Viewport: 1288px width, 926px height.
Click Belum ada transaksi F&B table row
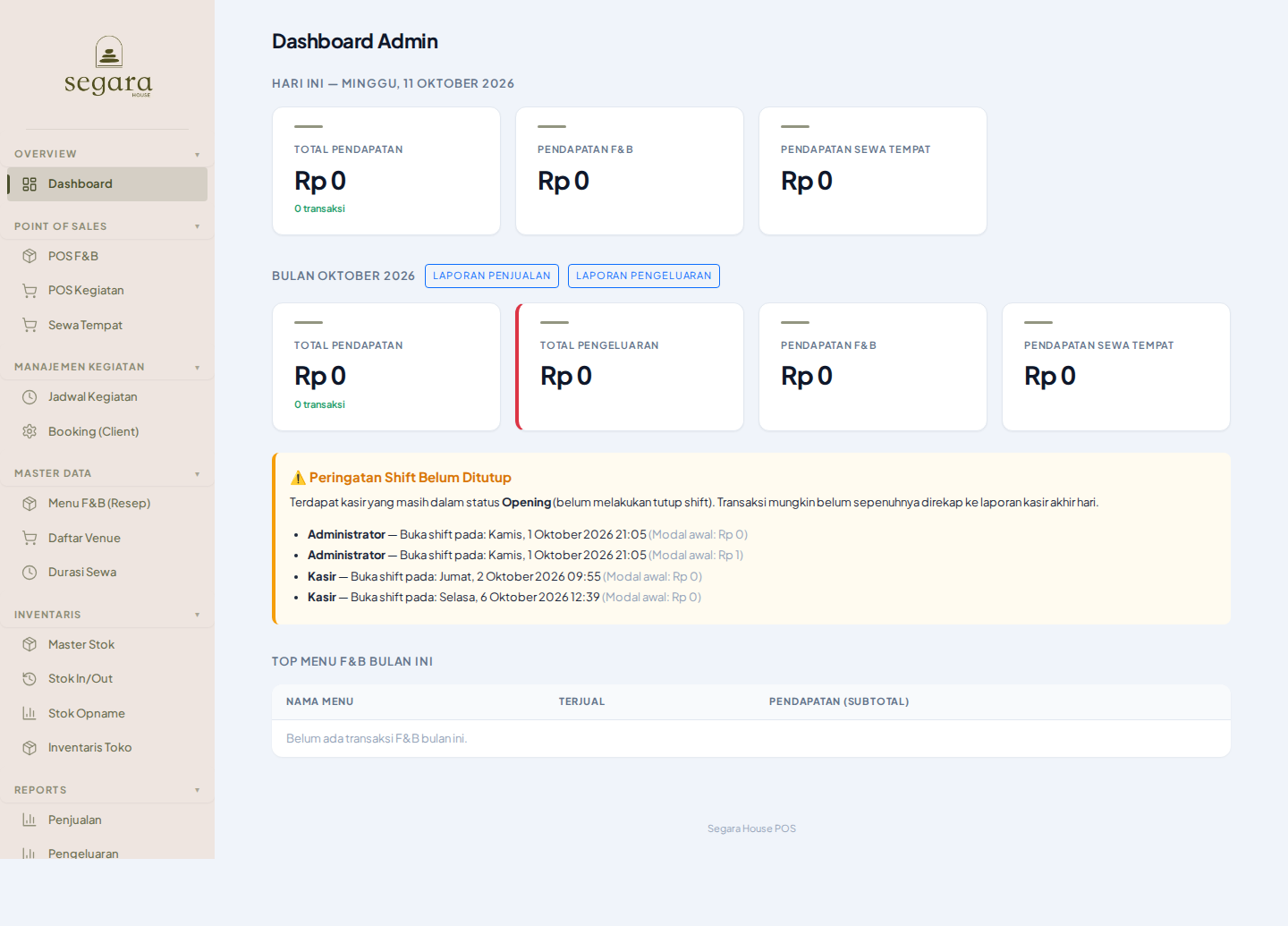(751, 739)
